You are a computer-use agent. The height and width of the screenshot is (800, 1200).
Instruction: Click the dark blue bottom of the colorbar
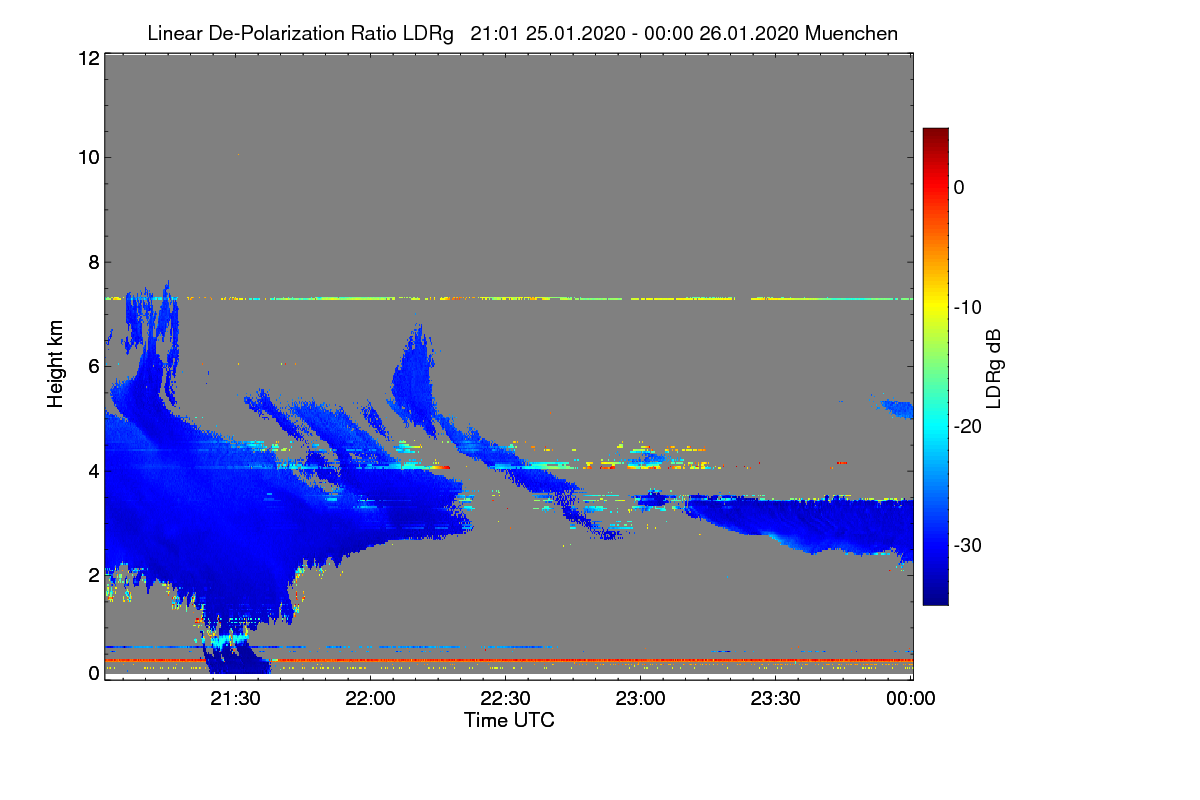coord(935,597)
